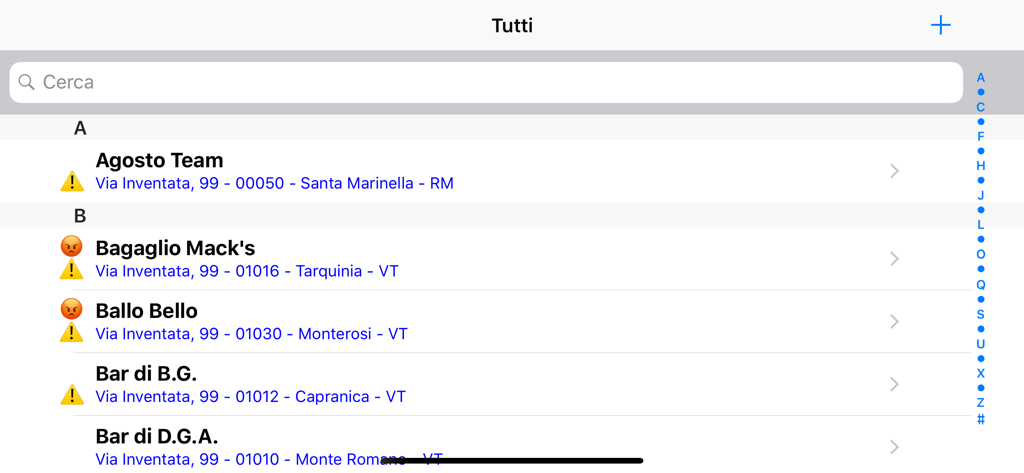The width and height of the screenshot is (1024, 473).
Task: Click the magnifying glass in the search bar
Action: pyautogui.click(x=27, y=82)
